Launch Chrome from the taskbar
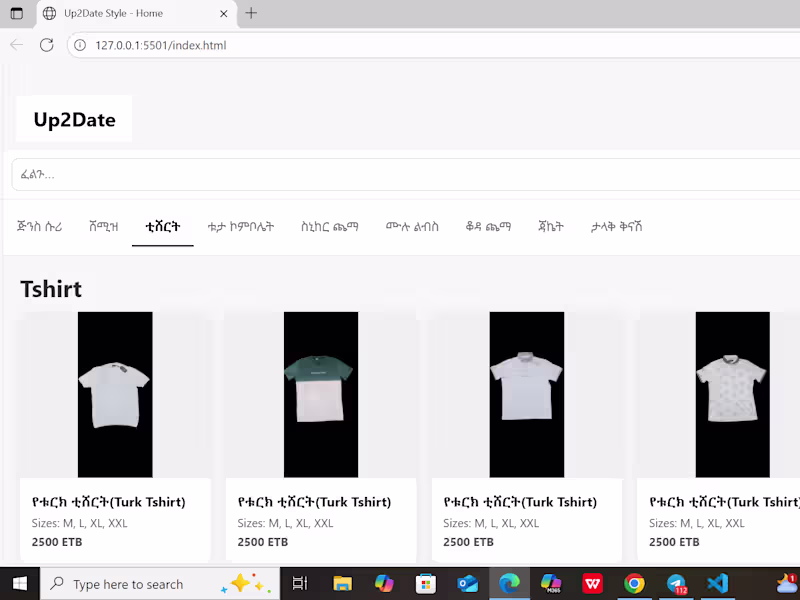The image size is (800, 600). [635, 583]
